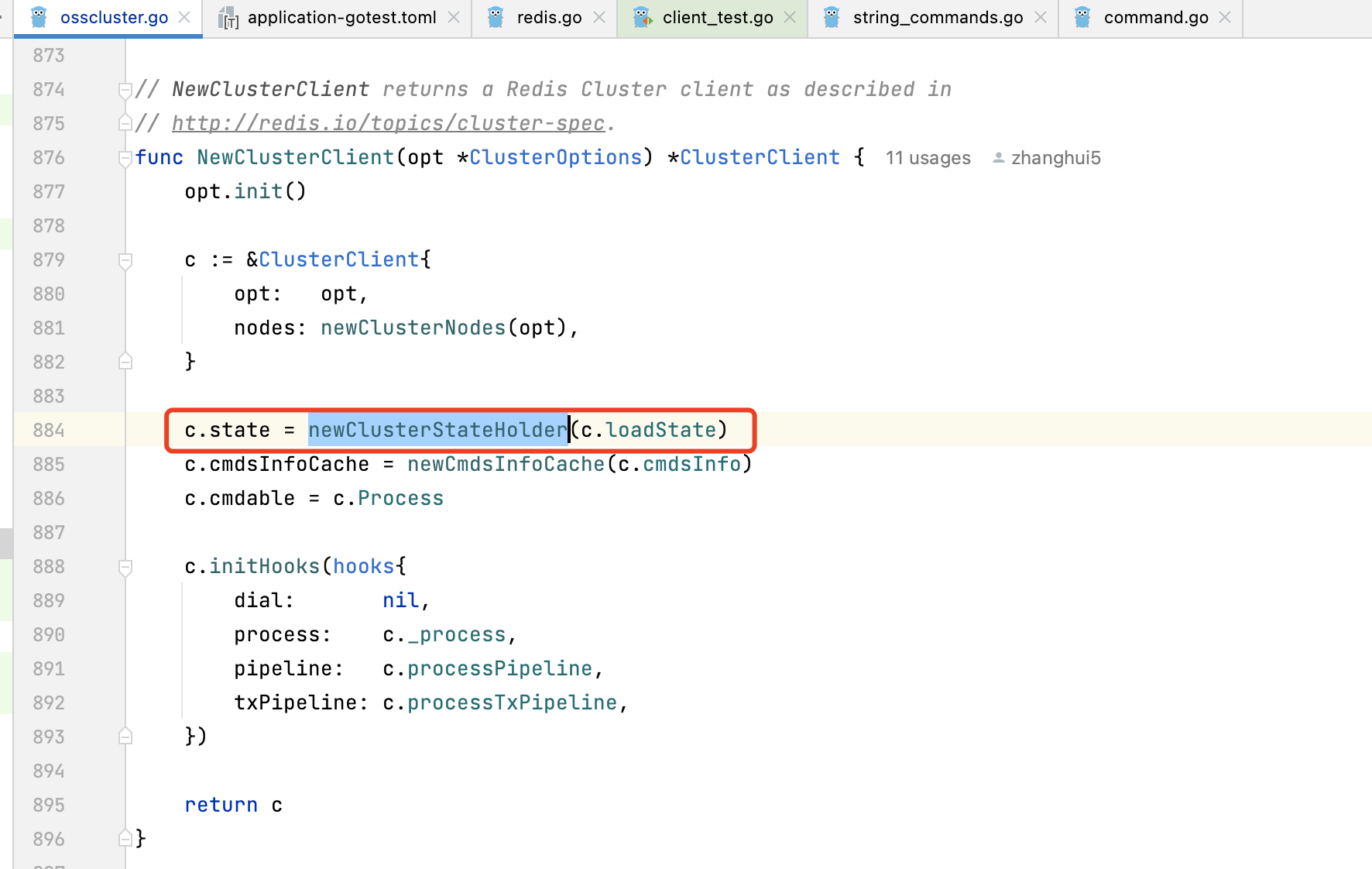The image size is (1372, 869).
Task: Show the 11 usages inlay hint
Action: tap(928, 158)
